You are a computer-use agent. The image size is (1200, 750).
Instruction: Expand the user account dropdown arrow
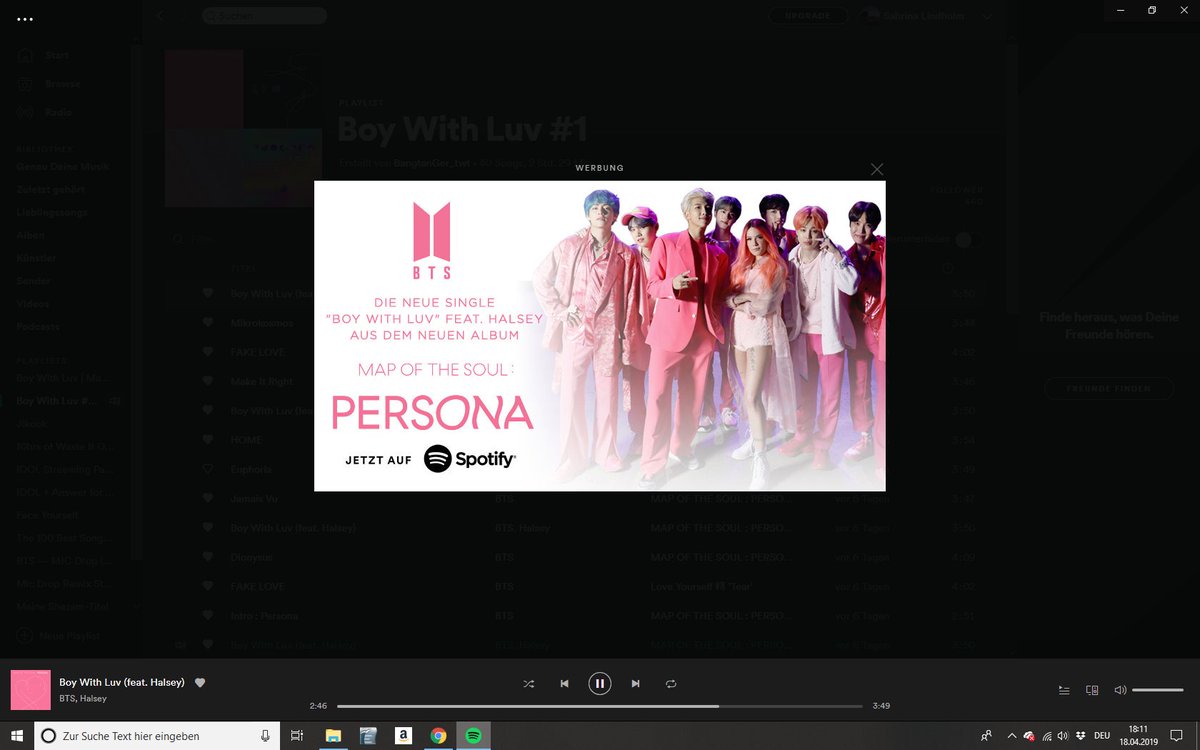987,16
